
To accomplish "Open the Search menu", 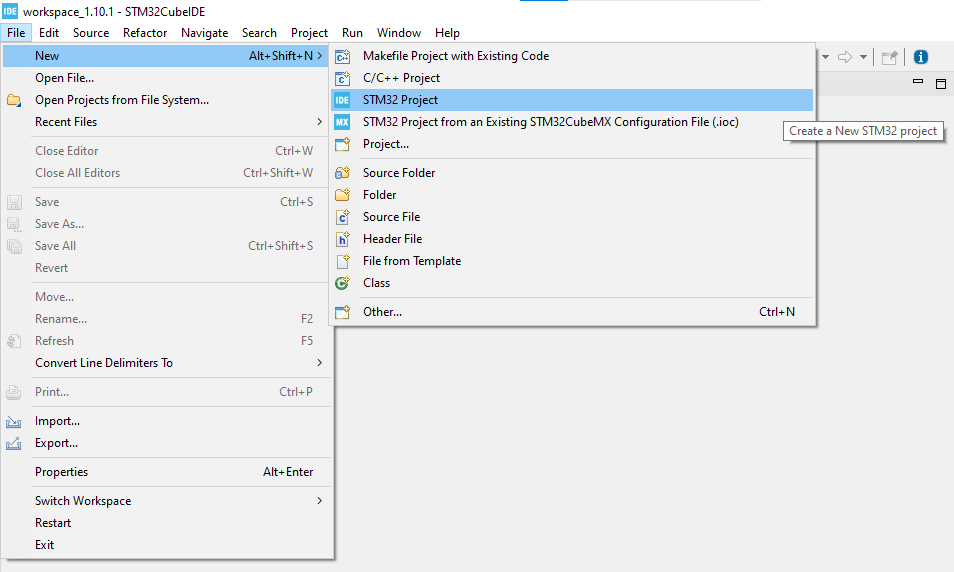I will tap(259, 33).
